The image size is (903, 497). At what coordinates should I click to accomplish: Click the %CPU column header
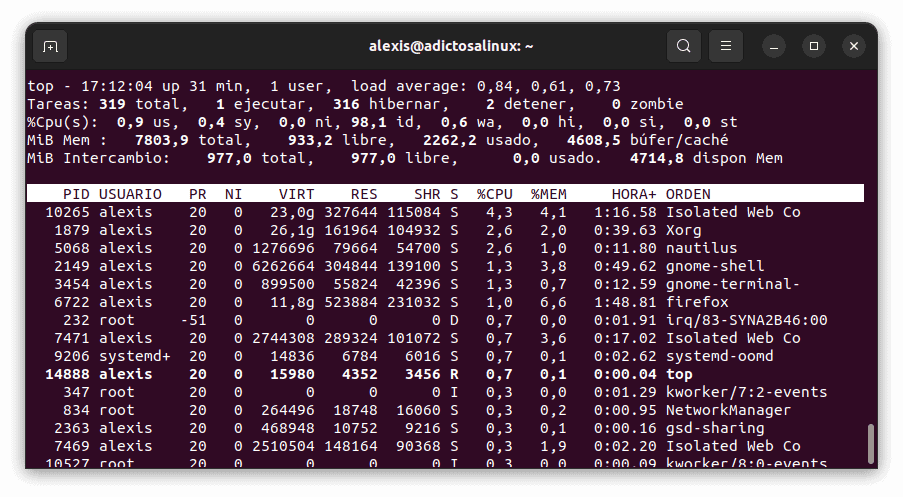point(495,194)
